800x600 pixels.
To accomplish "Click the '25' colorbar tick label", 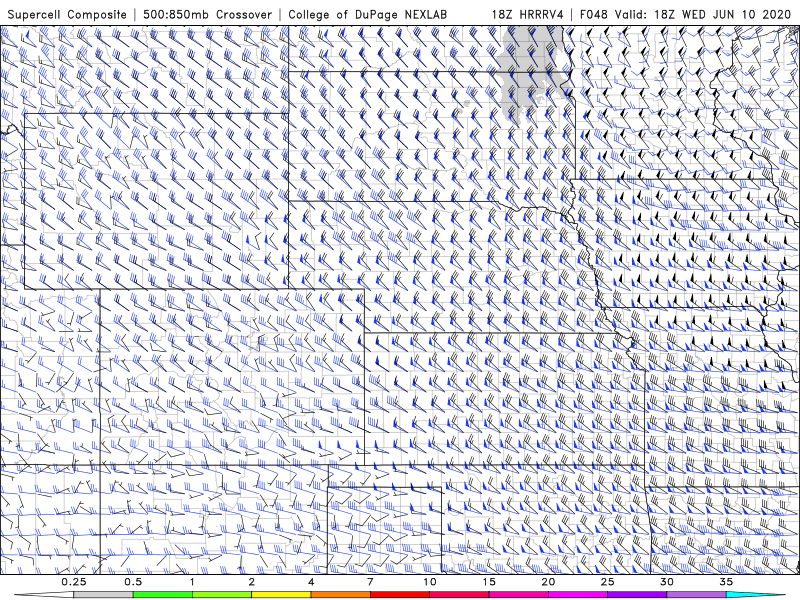I will [607, 582].
